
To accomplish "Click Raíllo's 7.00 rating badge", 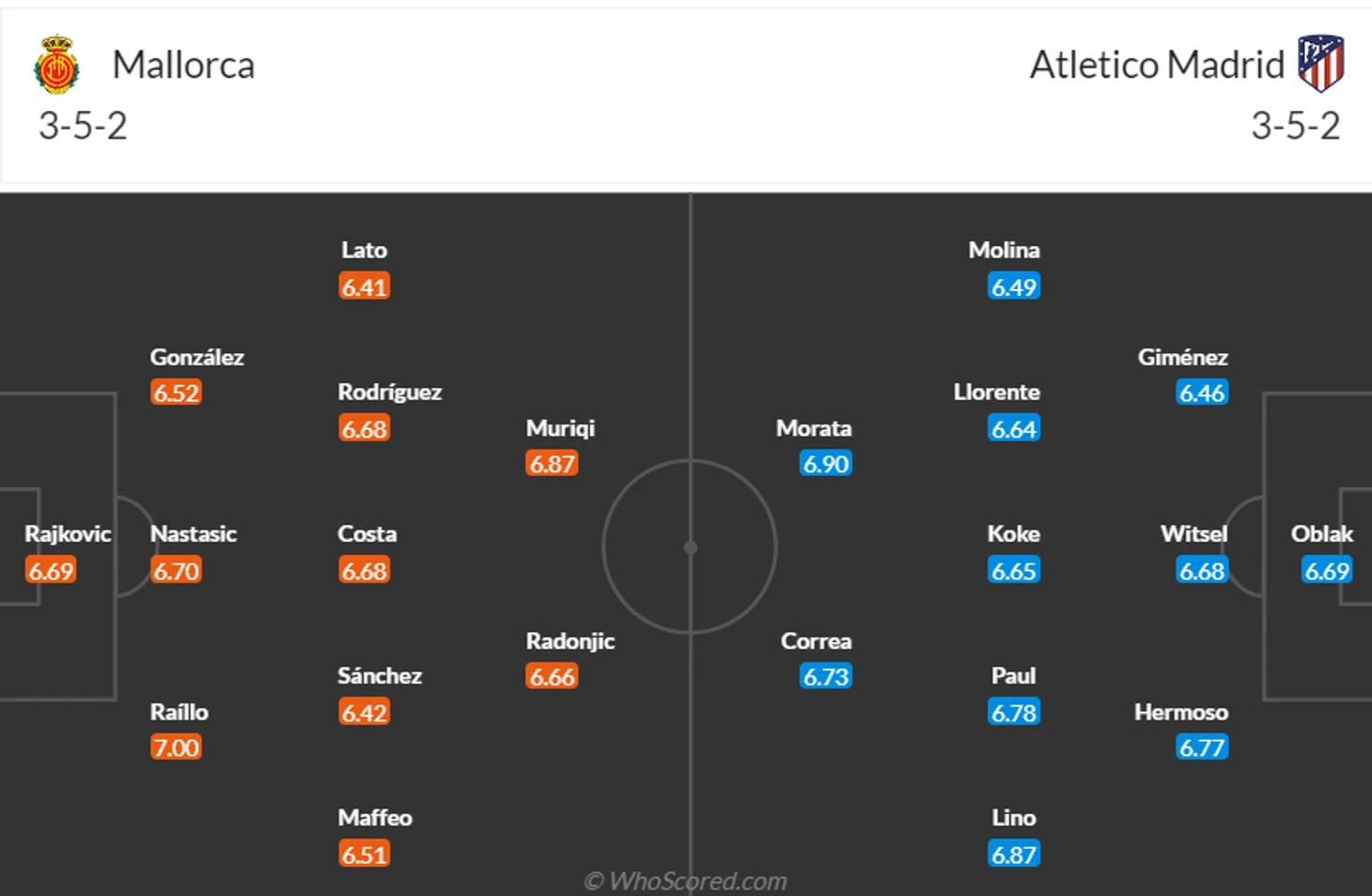I will pos(176,748).
